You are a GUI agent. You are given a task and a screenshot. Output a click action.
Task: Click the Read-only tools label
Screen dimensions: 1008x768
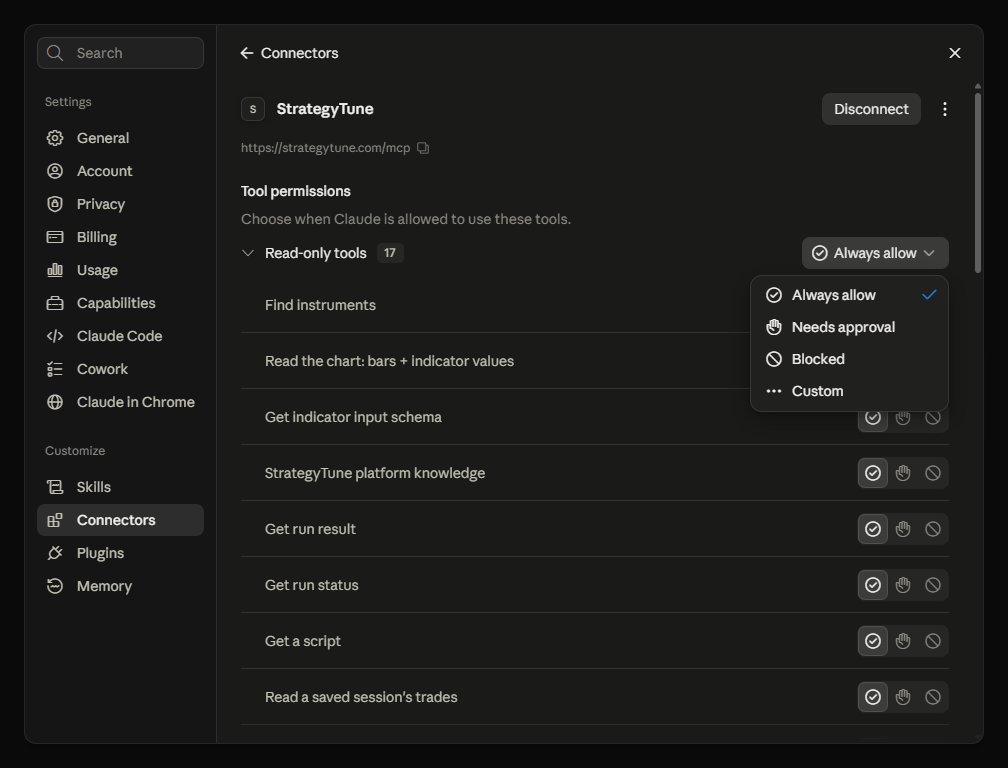pyautogui.click(x=316, y=253)
